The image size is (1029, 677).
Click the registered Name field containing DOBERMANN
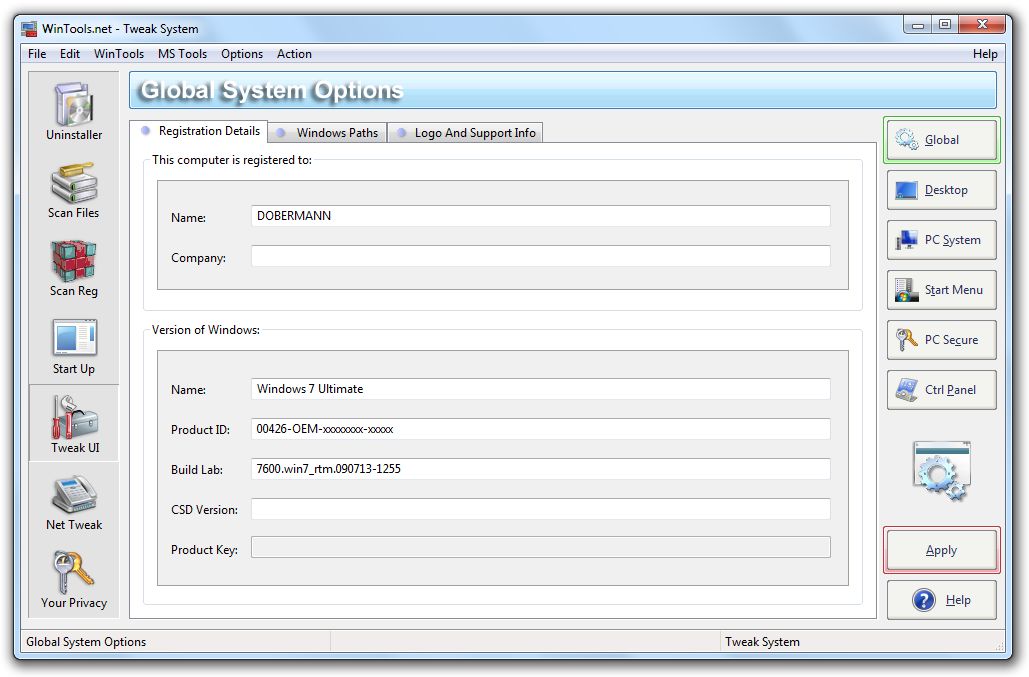[x=541, y=216]
